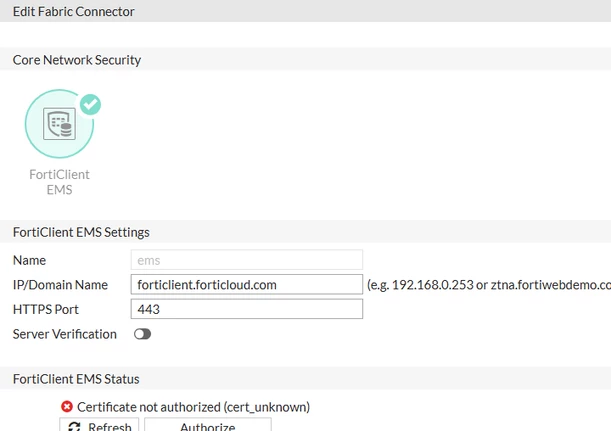
Task: Click the Name field label
Action: click(x=29, y=260)
